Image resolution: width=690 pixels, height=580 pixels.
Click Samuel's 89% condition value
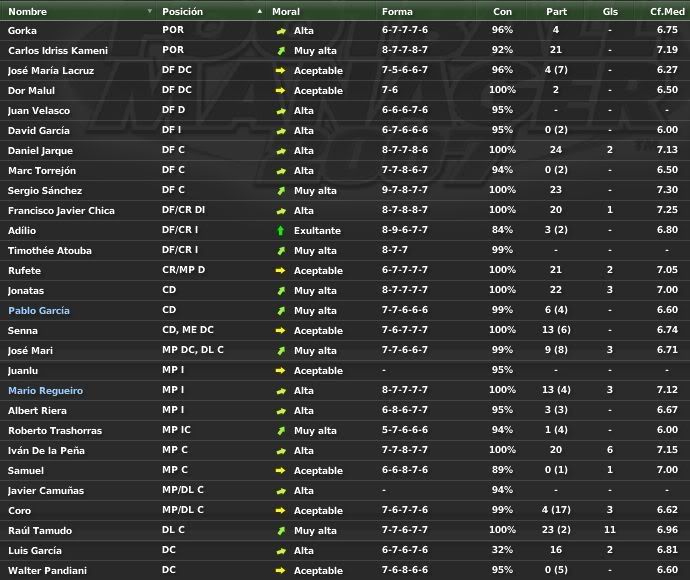[502, 470]
